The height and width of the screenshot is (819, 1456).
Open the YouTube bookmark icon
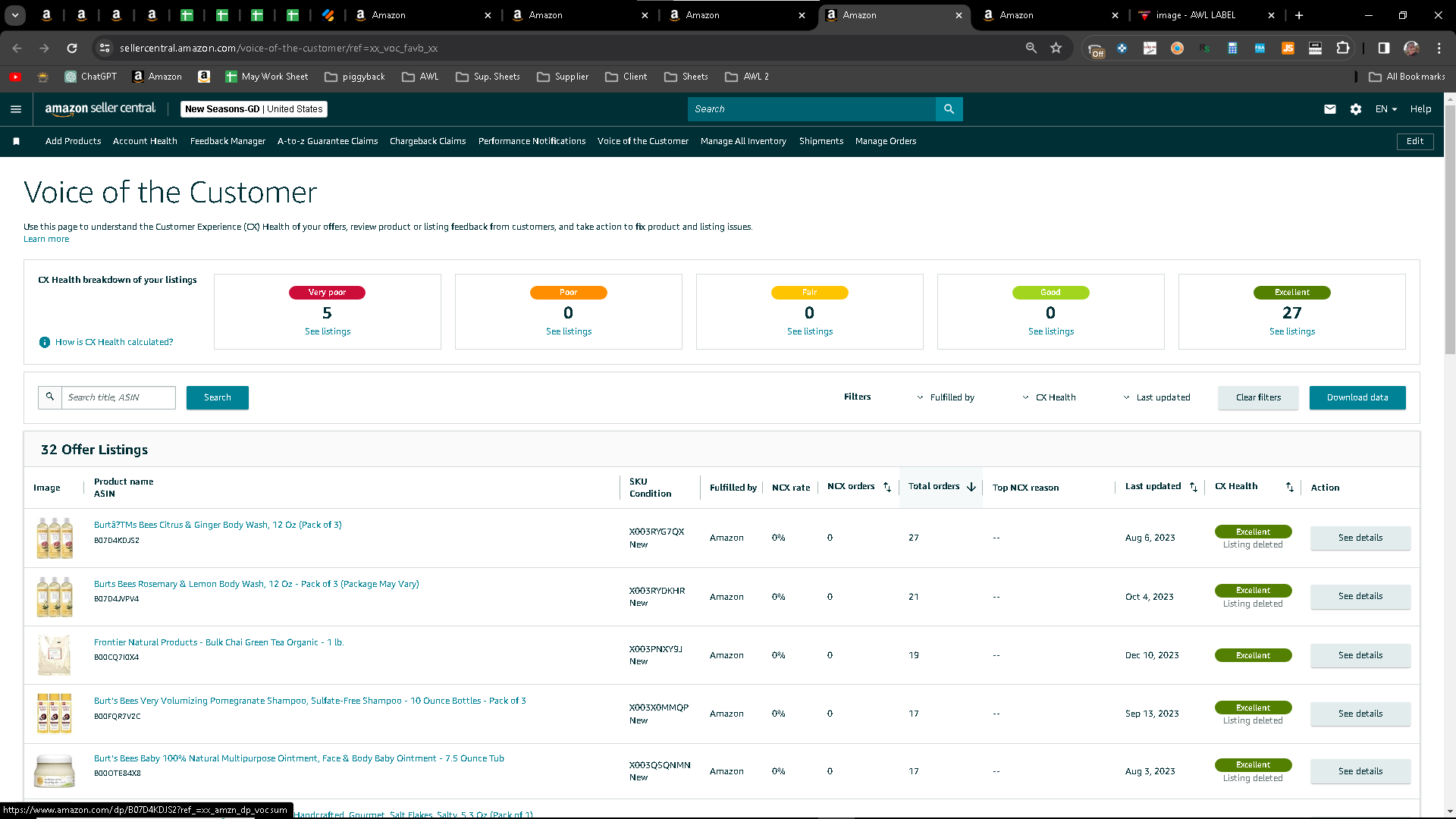click(x=15, y=77)
